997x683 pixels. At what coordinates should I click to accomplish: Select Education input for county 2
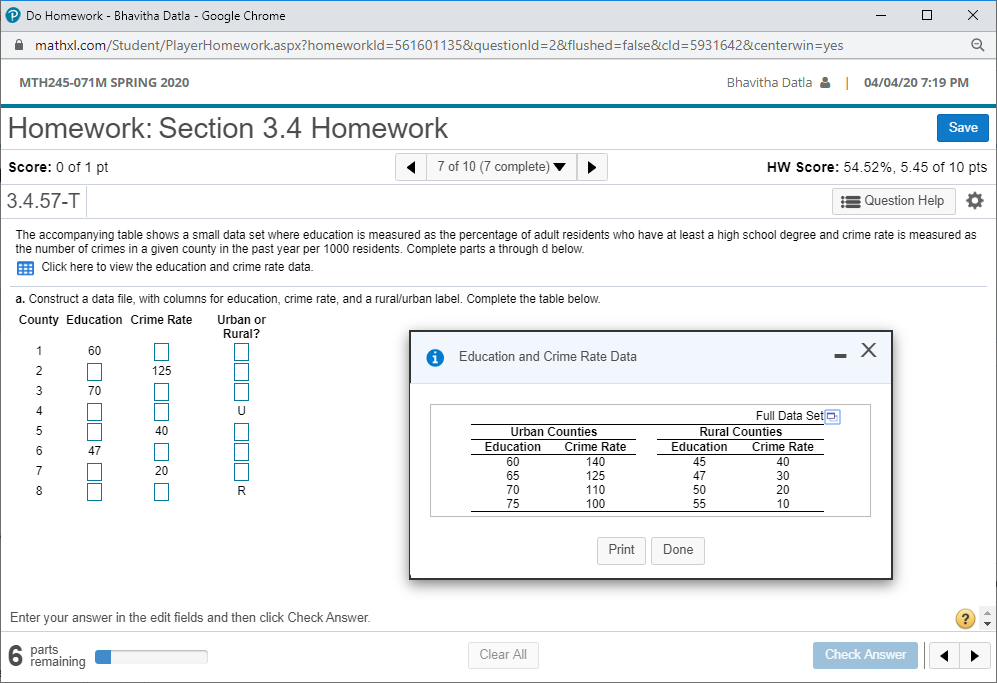pos(94,371)
